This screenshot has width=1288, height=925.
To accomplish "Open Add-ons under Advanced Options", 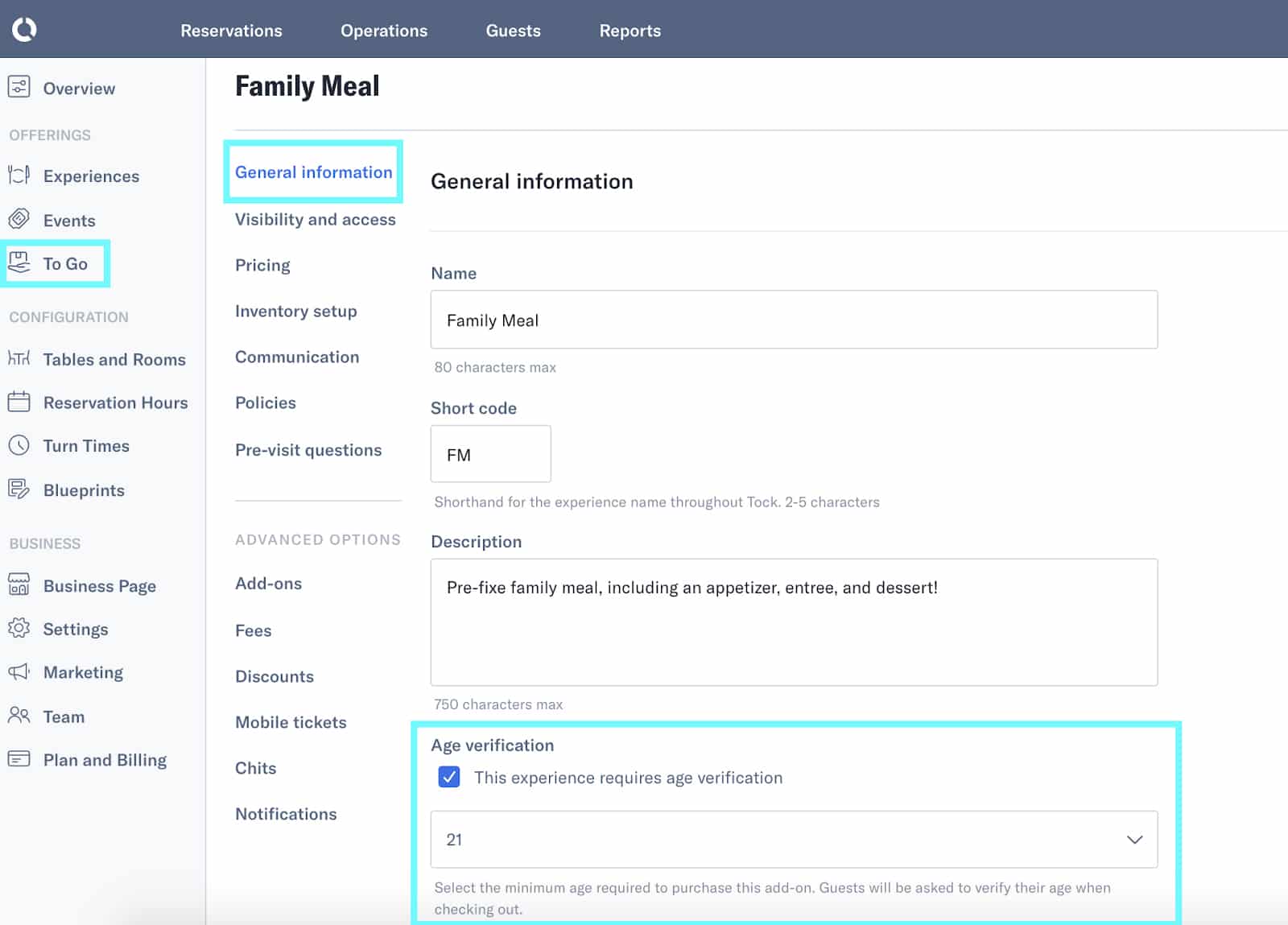I will pos(268,584).
